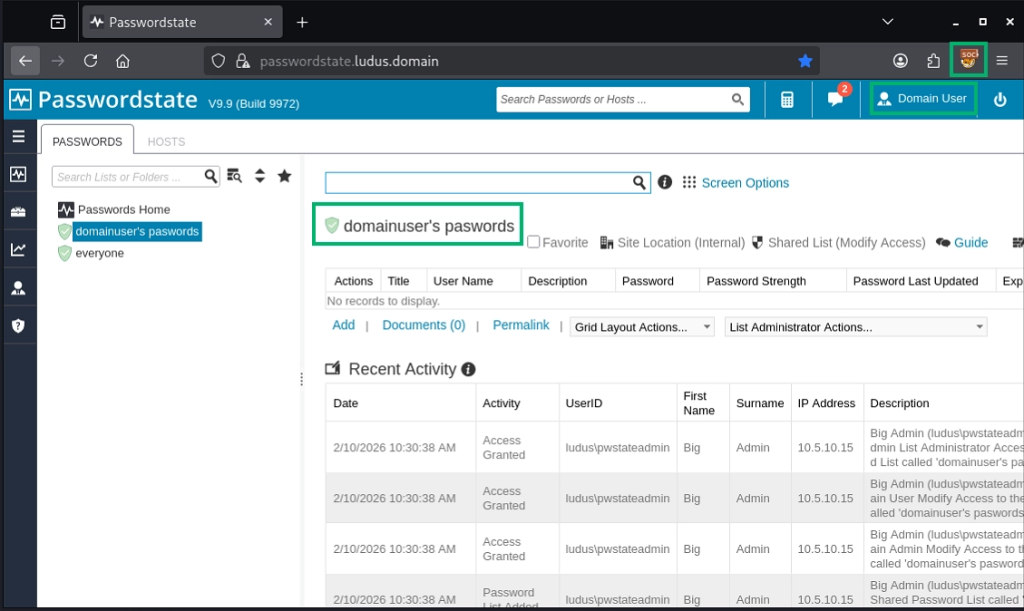Viewport: 1024px width, 611px height.
Task: Click the power logout icon
Action: click(999, 99)
